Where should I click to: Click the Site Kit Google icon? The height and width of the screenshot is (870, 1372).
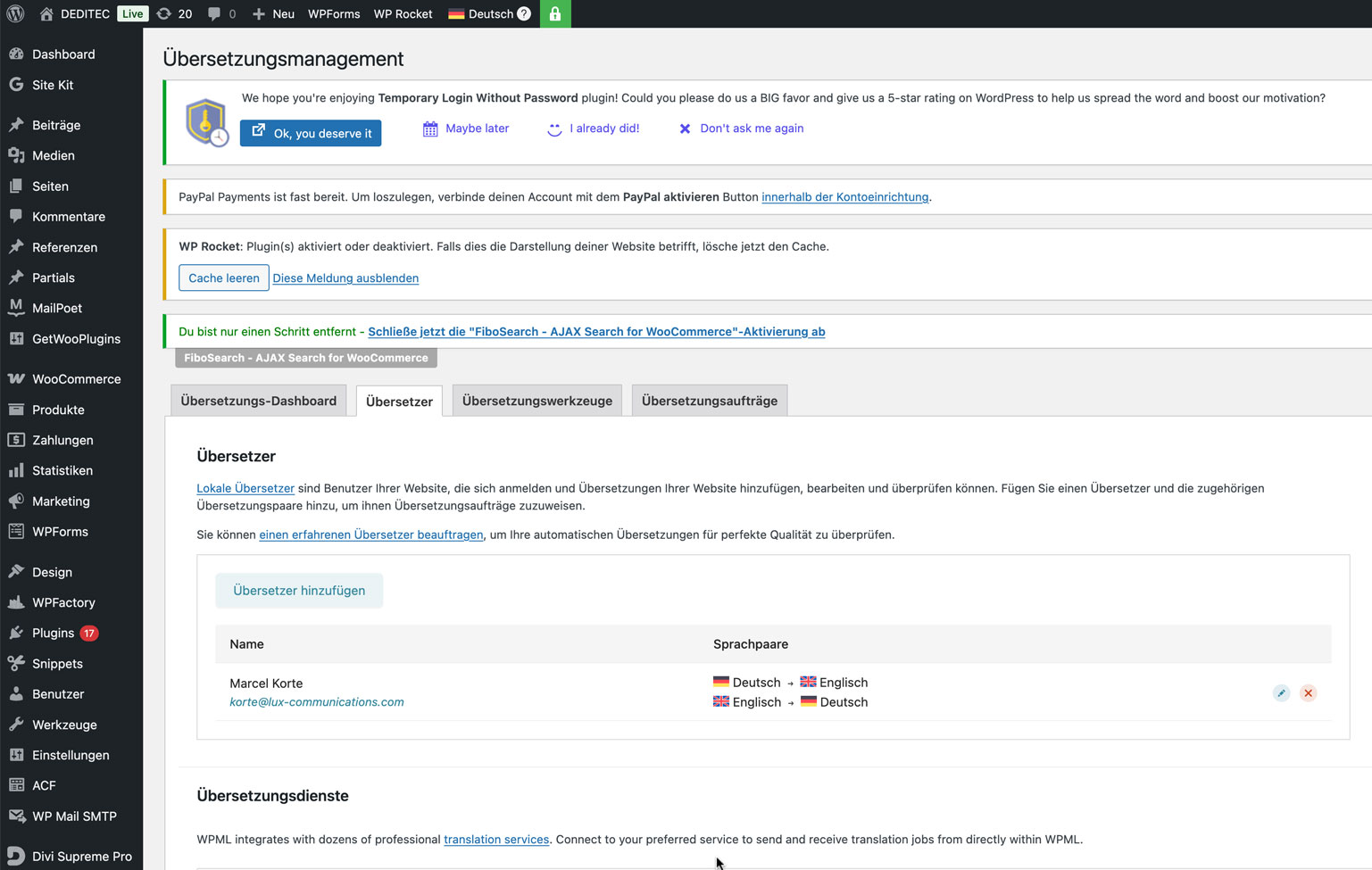tap(16, 85)
